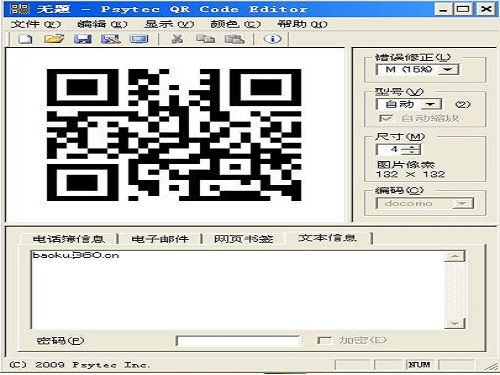
Task: Click the text area scroll up arrow
Action: point(455,256)
